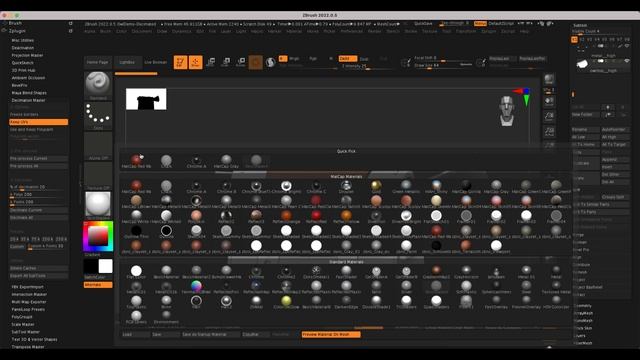
Task: Select the Rotate transform icon
Action: [241, 62]
